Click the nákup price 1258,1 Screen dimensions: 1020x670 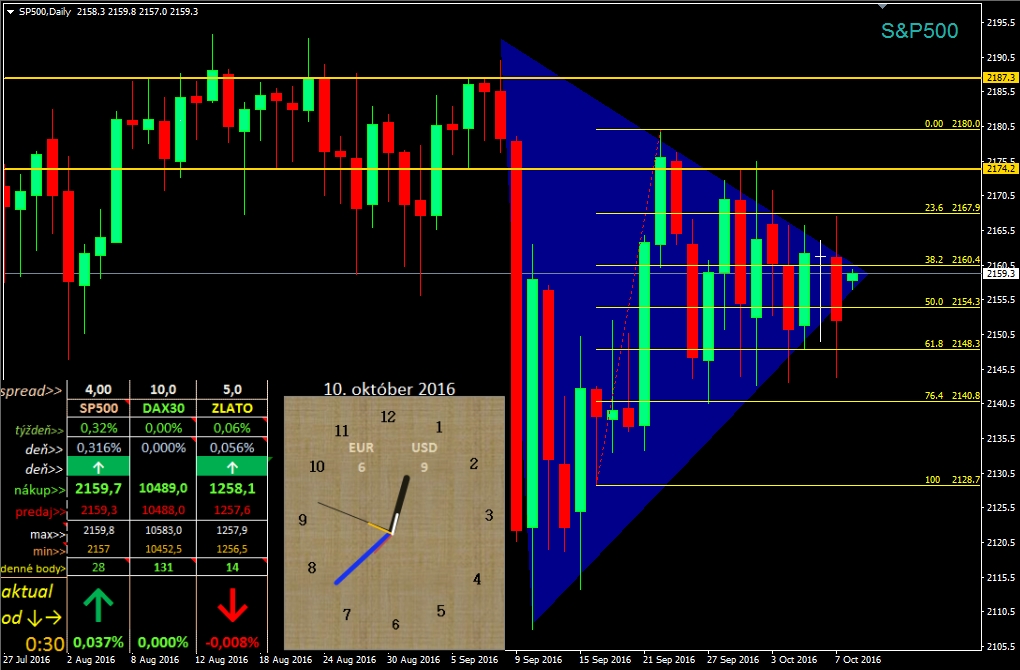pos(232,488)
